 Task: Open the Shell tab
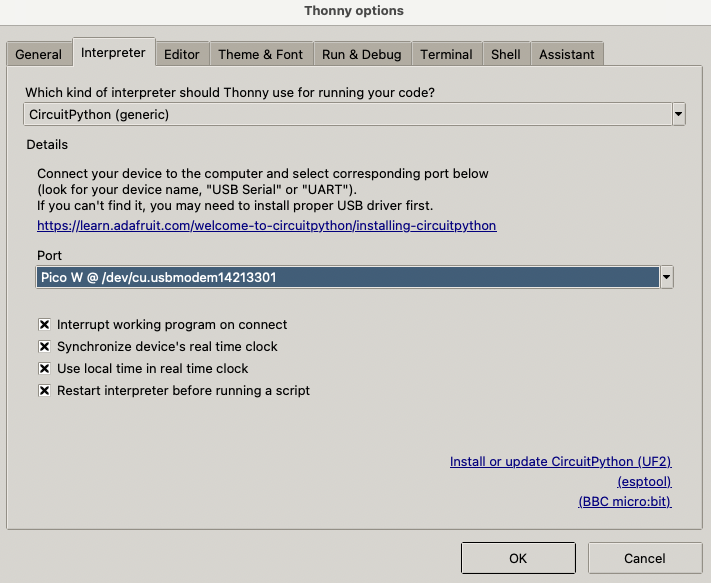pyautogui.click(x=505, y=54)
